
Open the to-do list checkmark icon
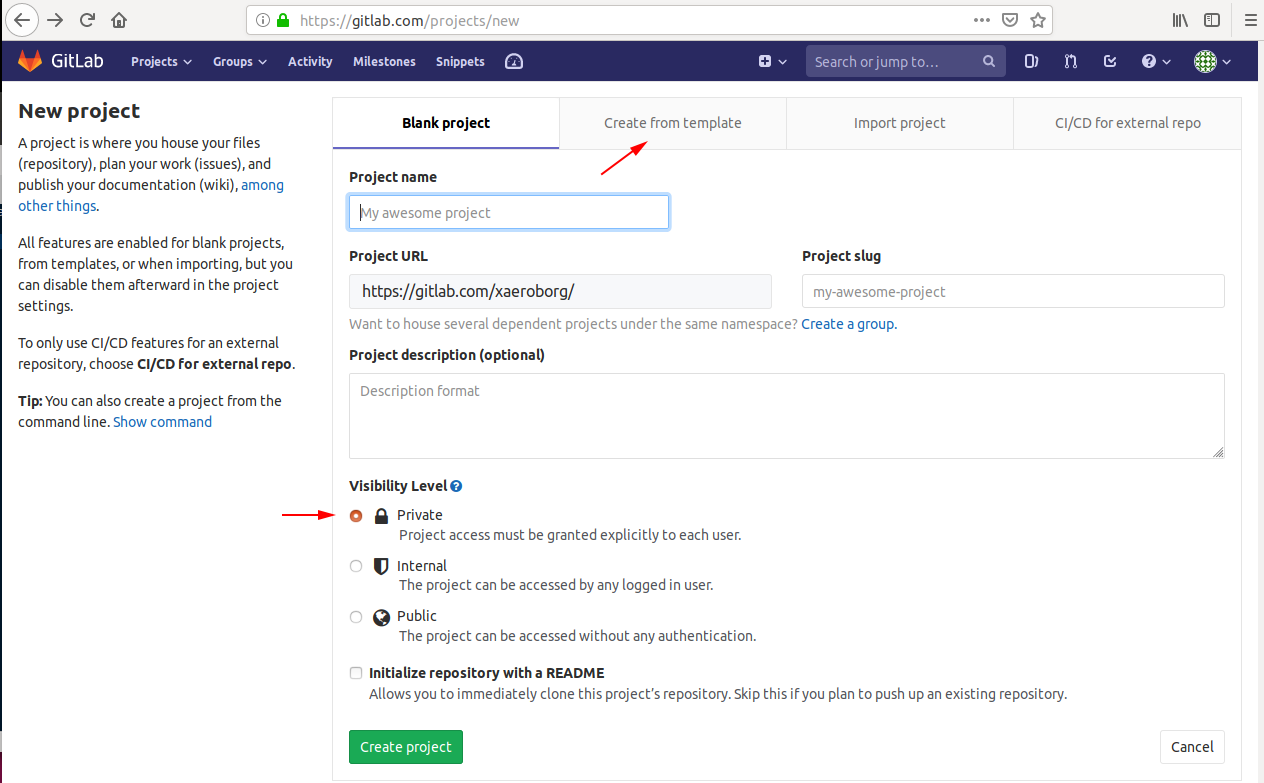point(1110,61)
